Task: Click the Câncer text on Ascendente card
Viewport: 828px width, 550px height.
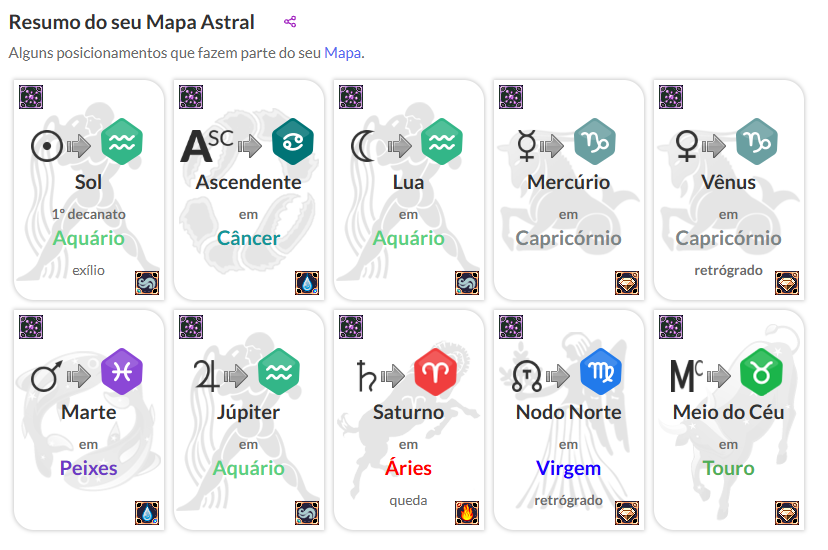Action: click(x=248, y=239)
